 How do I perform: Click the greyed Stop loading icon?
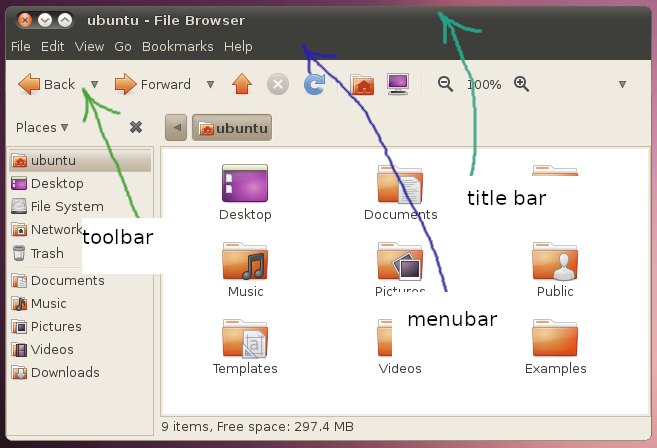pos(278,84)
